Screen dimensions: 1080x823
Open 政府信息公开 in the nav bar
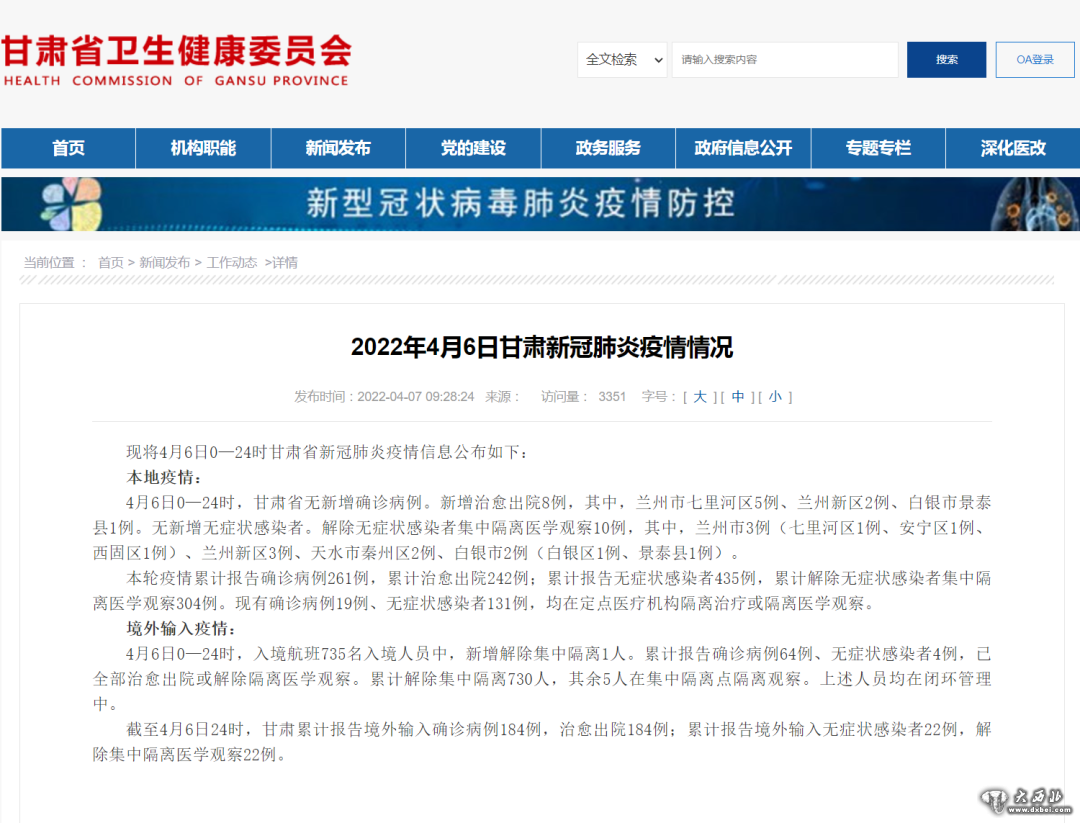click(743, 148)
